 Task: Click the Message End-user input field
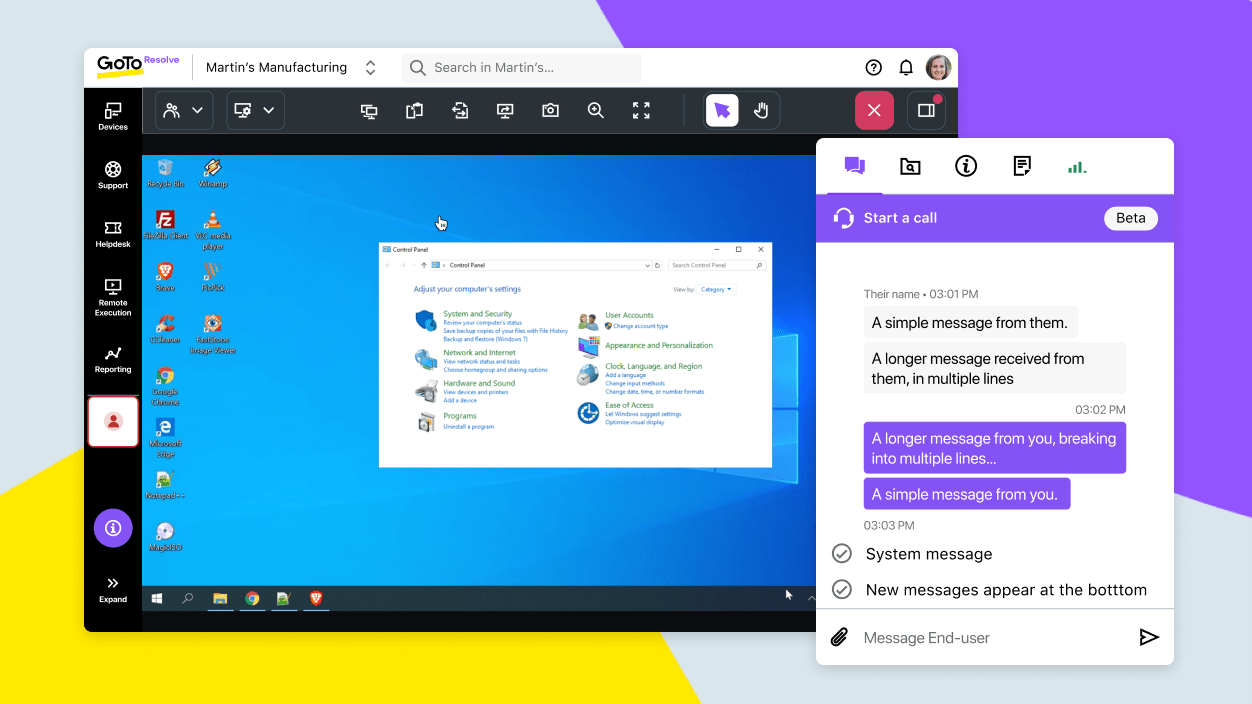pos(990,638)
